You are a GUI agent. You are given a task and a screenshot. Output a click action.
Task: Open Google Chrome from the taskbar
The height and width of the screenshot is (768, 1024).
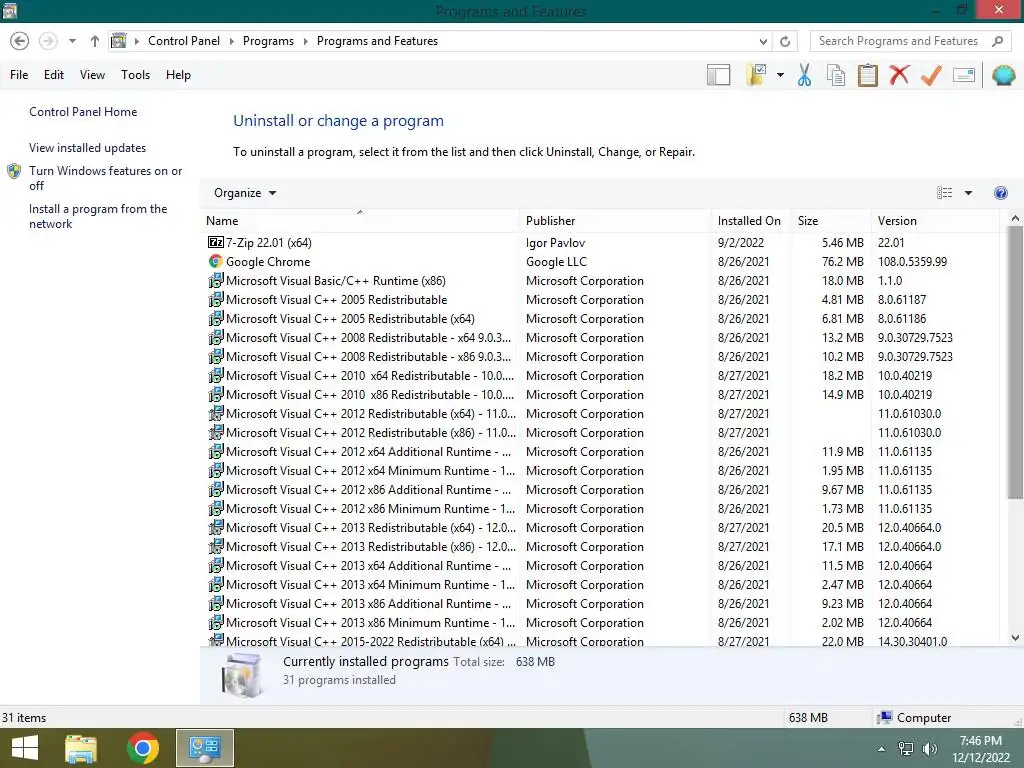[x=142, y=748]
